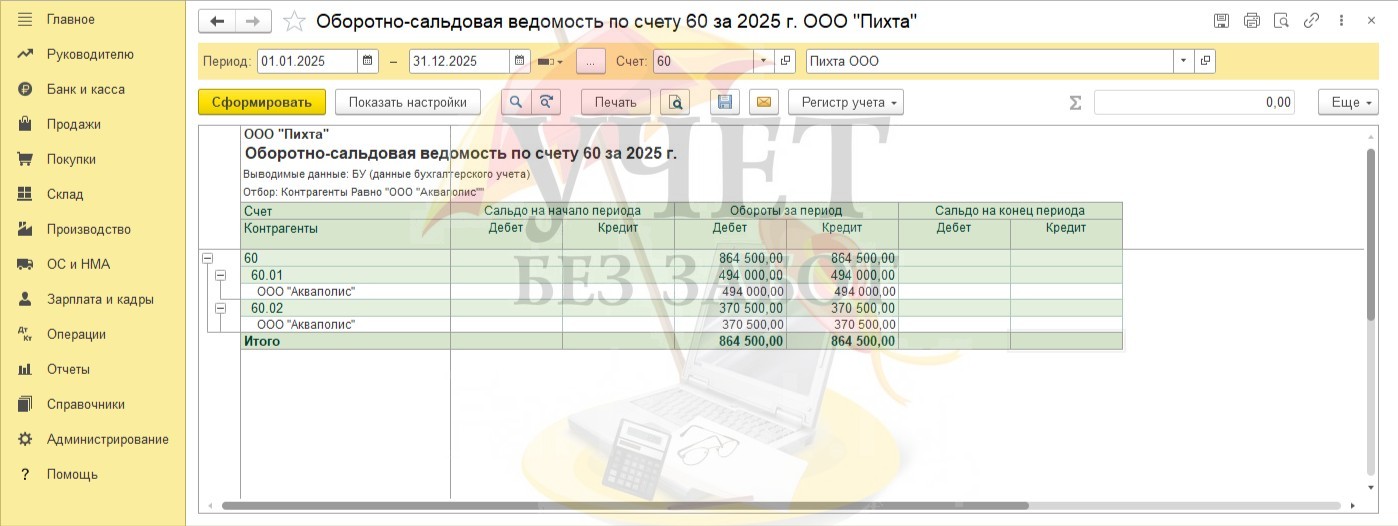Click the find magnifier icon
Image resolution: width=1398 pixels, height=526 pixels.
(516, 102)
